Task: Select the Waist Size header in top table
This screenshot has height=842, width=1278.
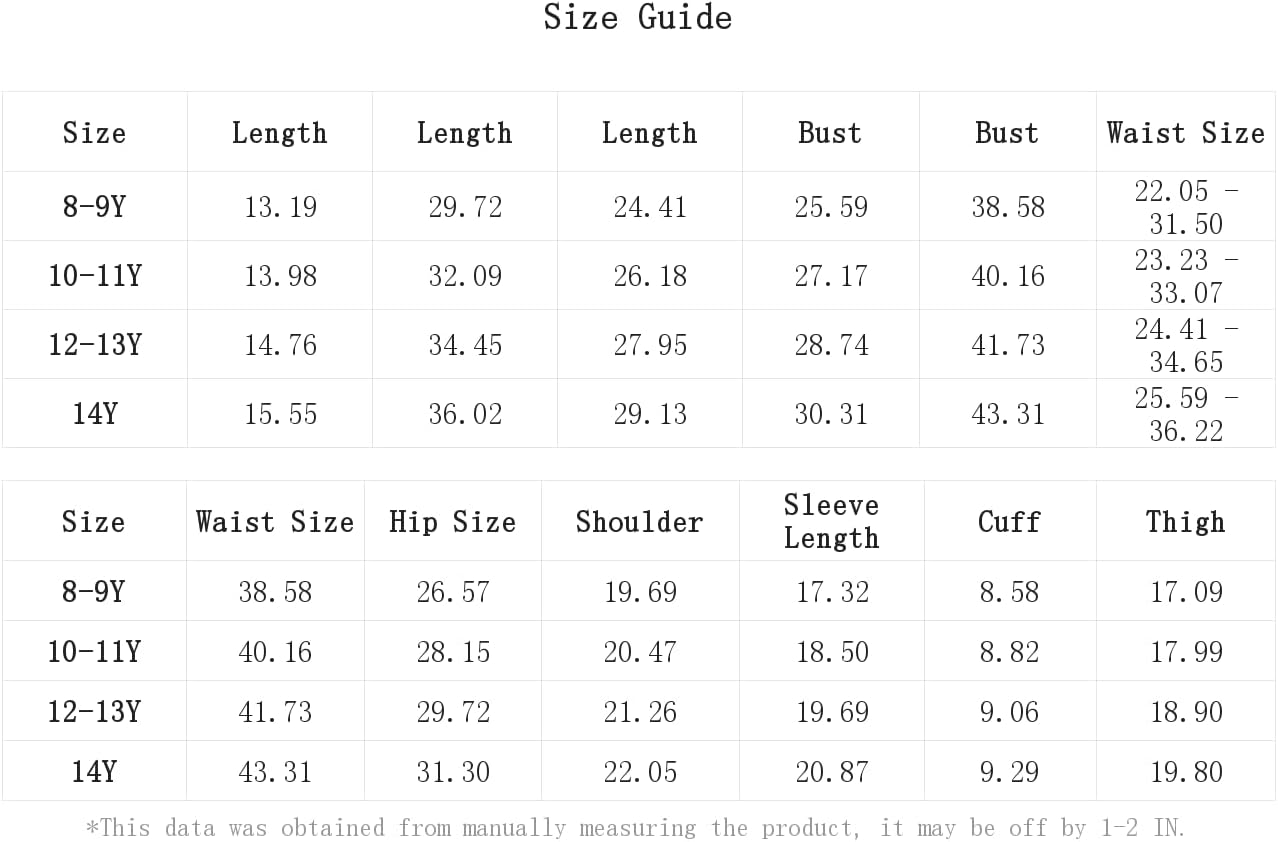Action: coord(1186,132)
